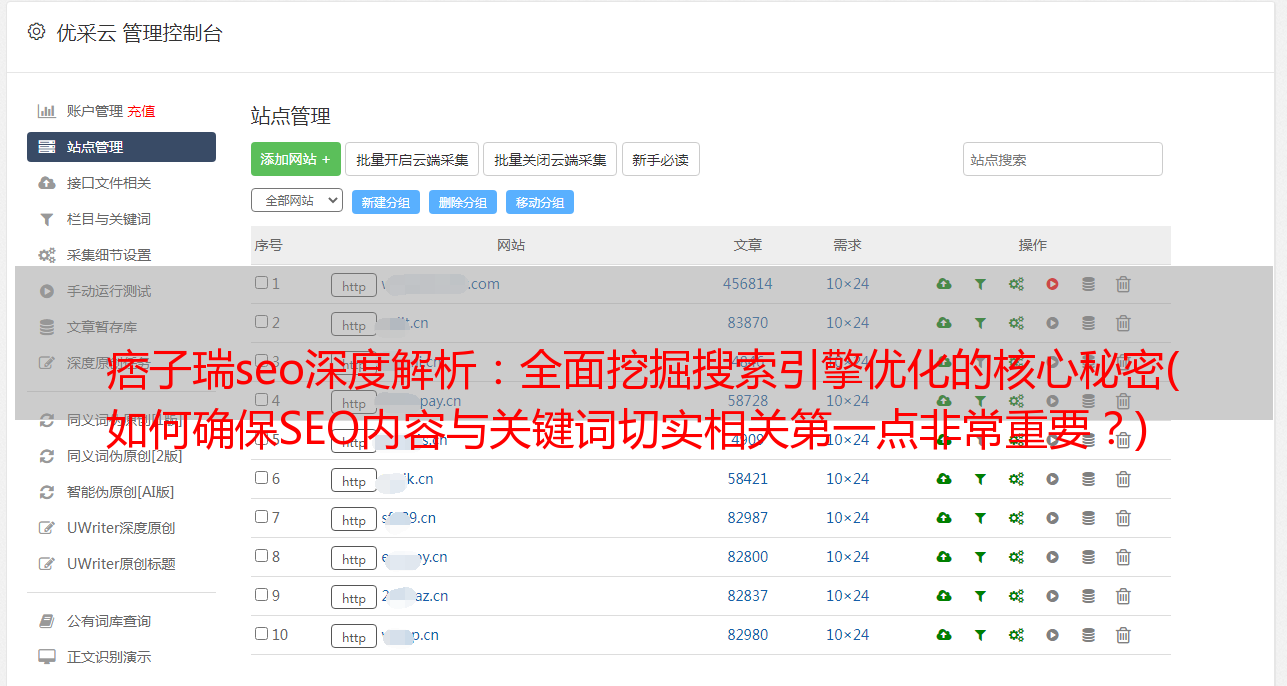The image size is (1287, 686).
Task: Delete the site with 83870 articles
Action: click(x=1123, y=323)
